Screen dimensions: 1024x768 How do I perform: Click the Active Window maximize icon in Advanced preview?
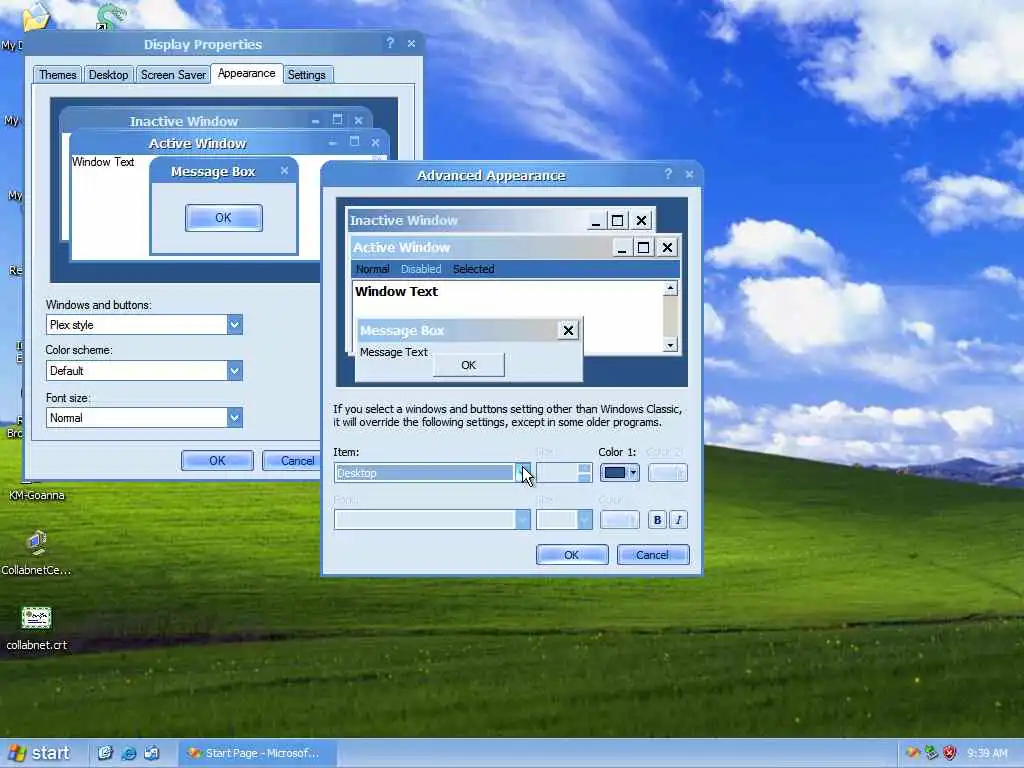643,248
